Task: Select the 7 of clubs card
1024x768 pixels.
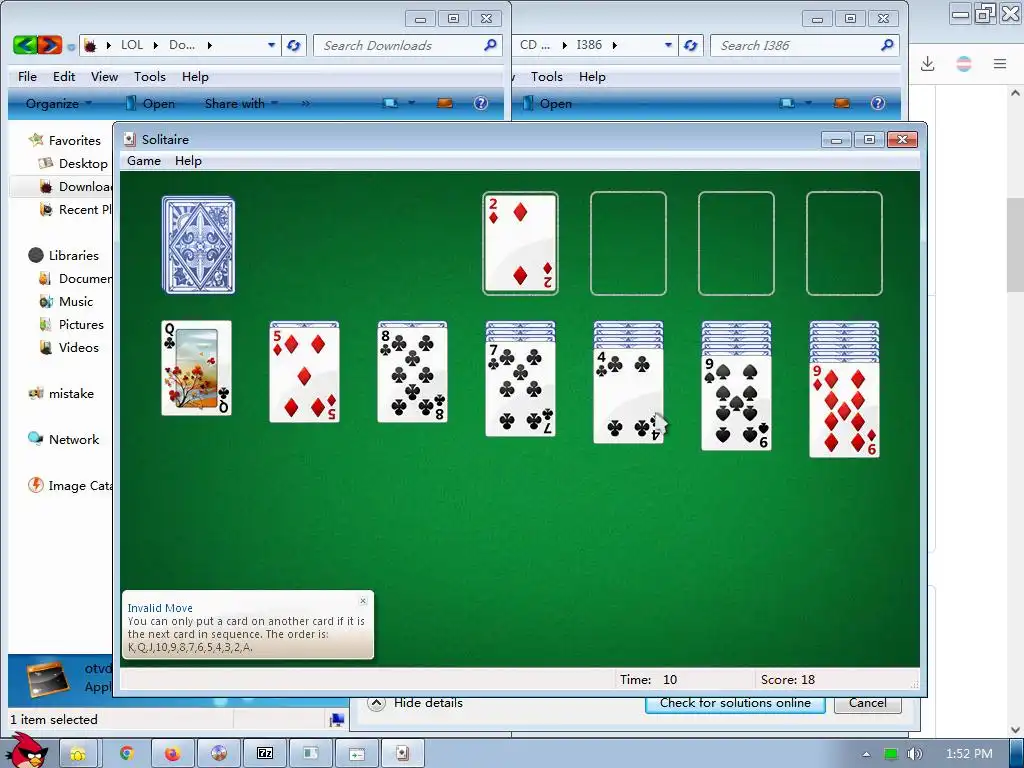Action: (x=520, y=389)
